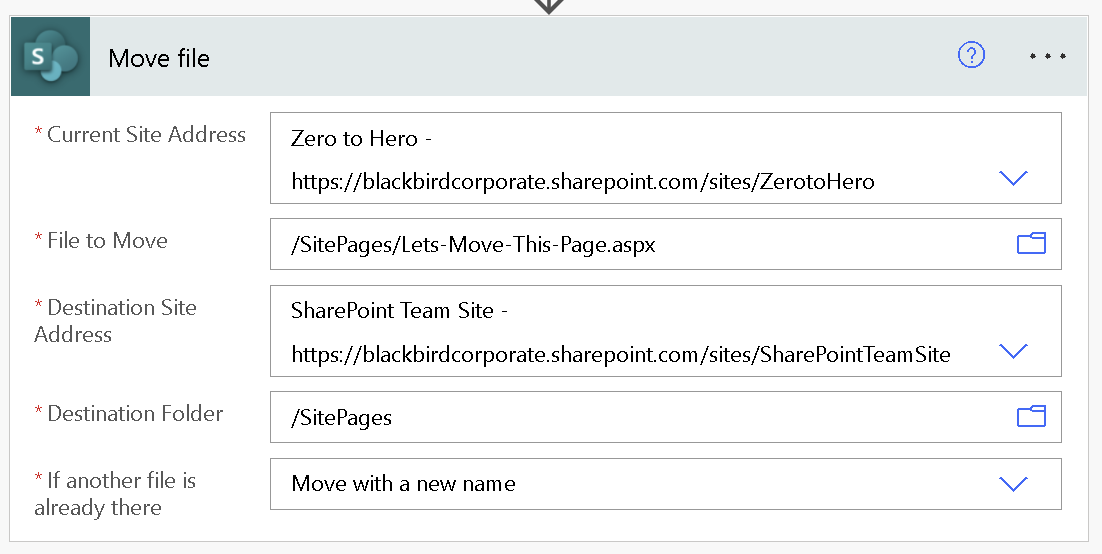Click the Current Site Address label
Screen dimensions: 1102x554
click(146, 135)
